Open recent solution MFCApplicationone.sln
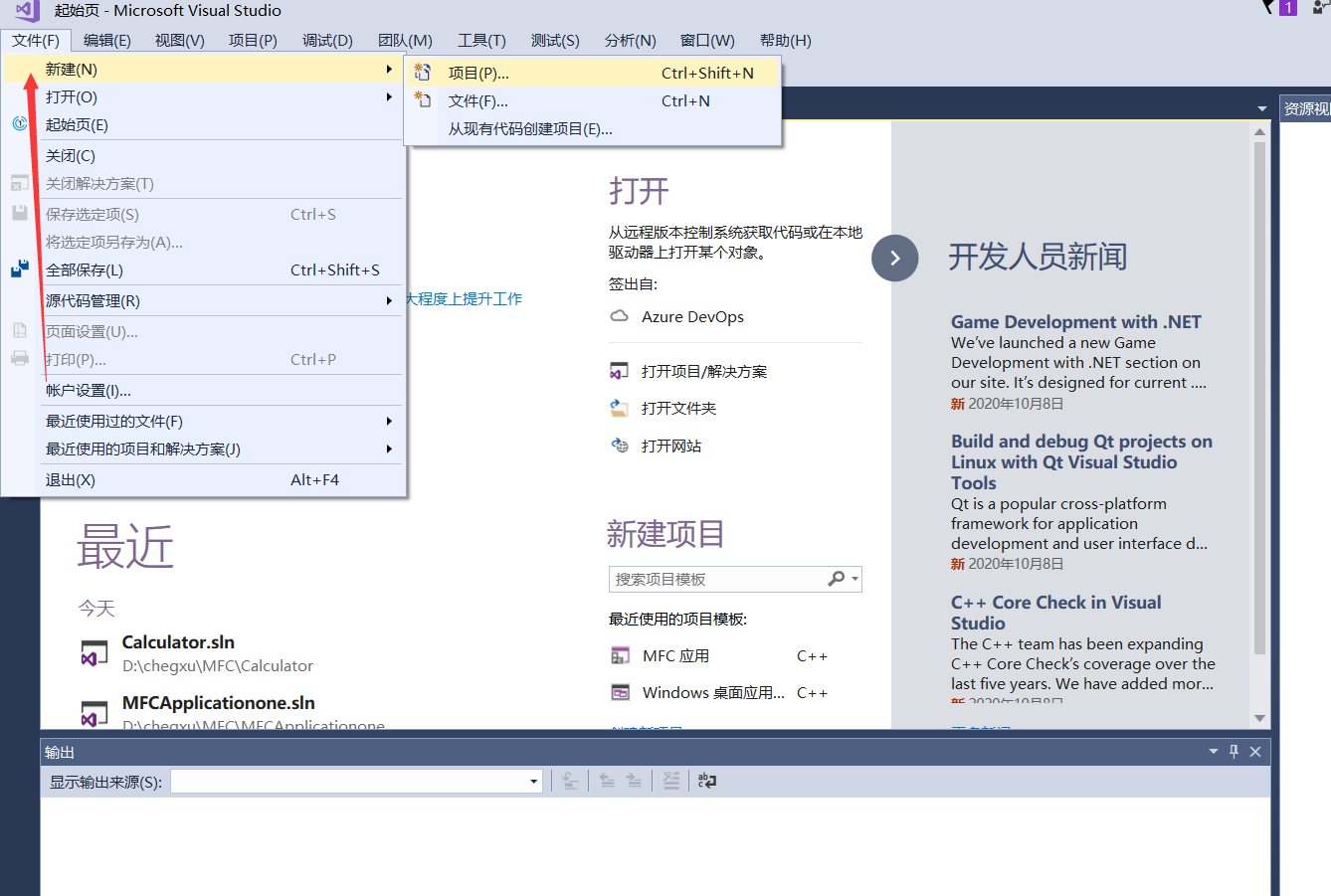The width and height of the screenshot is (1331, 896). [x=219, y=703]
